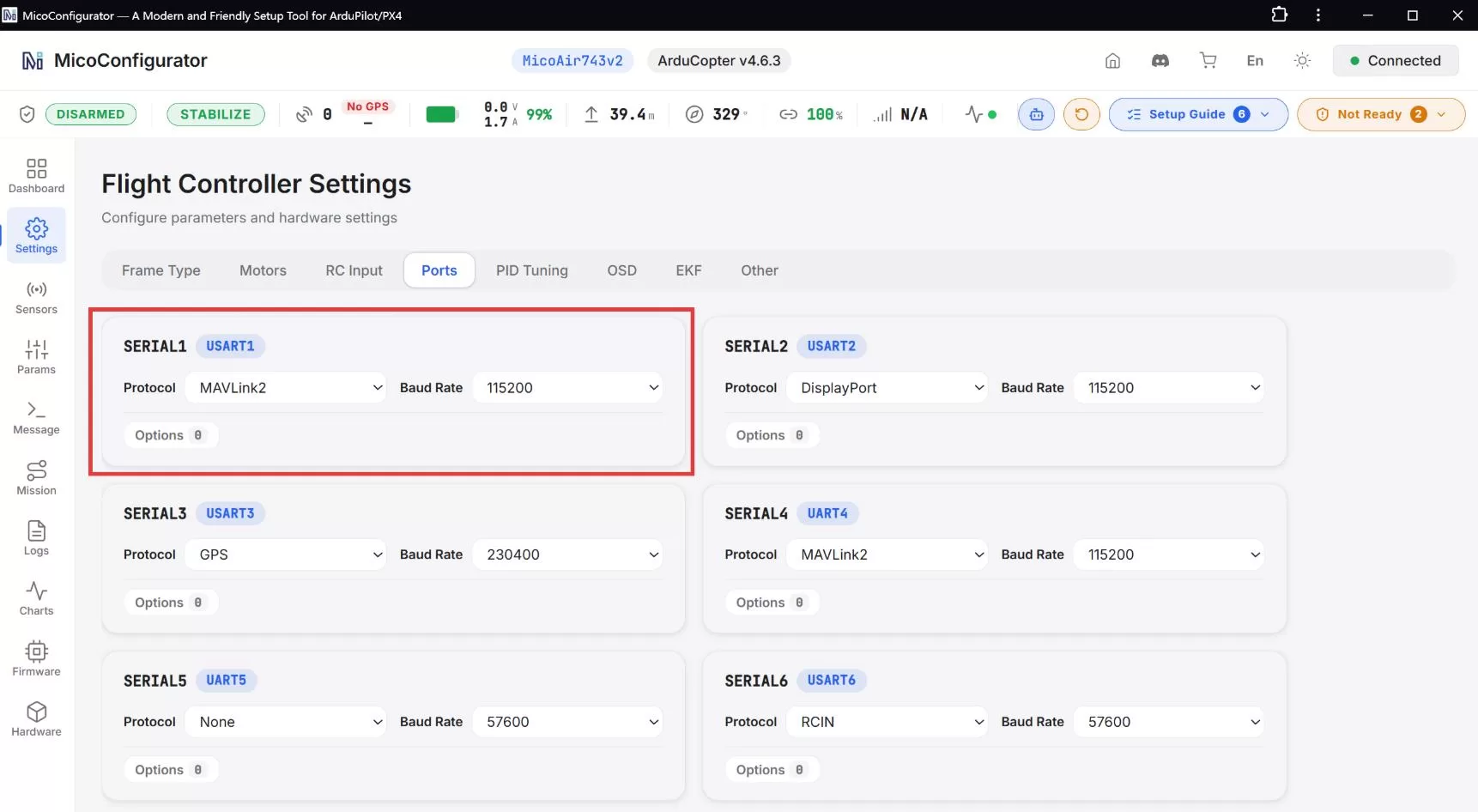Image resolution: width=1478 pixels, height=812 pixels.
Task: Switch to the PID Tuning tab
Action: (532, 270)
